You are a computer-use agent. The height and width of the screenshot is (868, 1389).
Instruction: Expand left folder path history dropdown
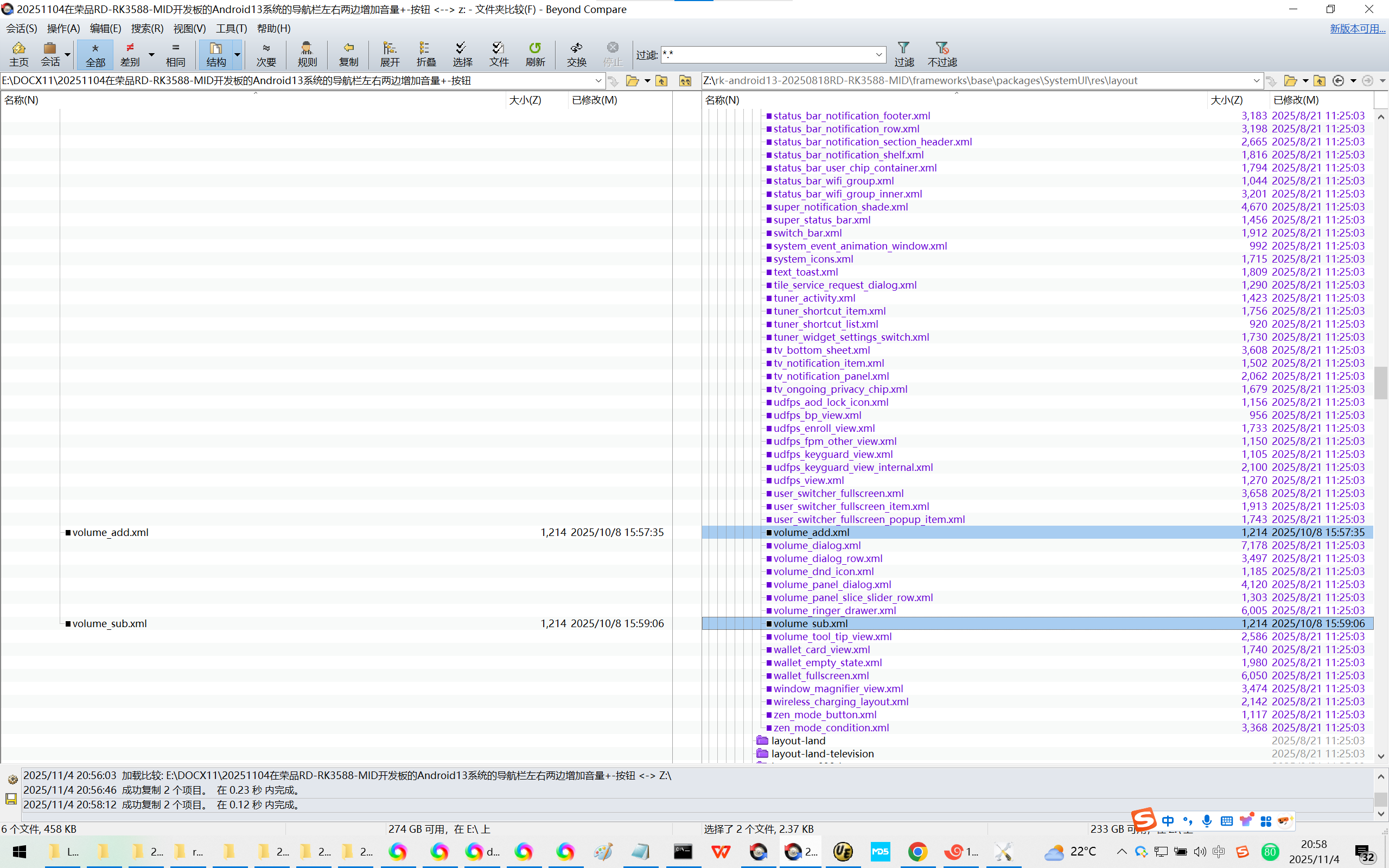click(x=598, y=81)
